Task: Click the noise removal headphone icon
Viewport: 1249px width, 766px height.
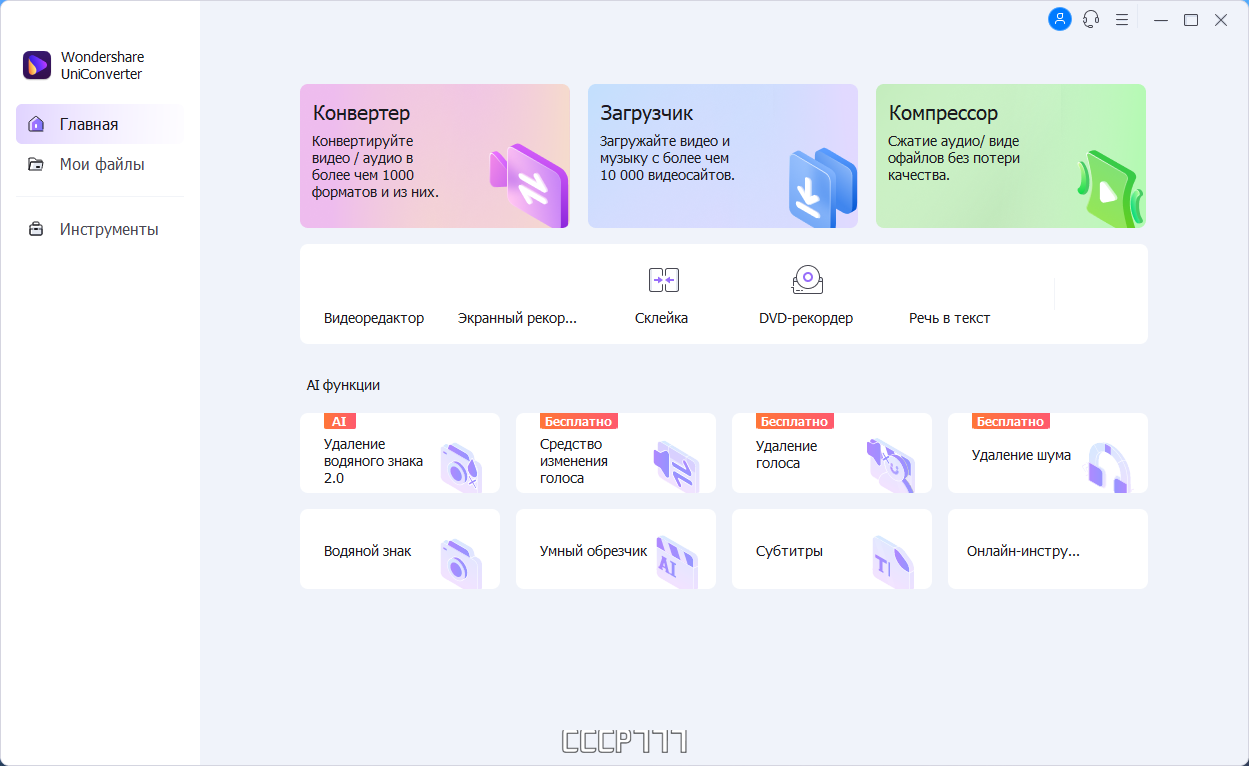Action: click(1109, 467)
